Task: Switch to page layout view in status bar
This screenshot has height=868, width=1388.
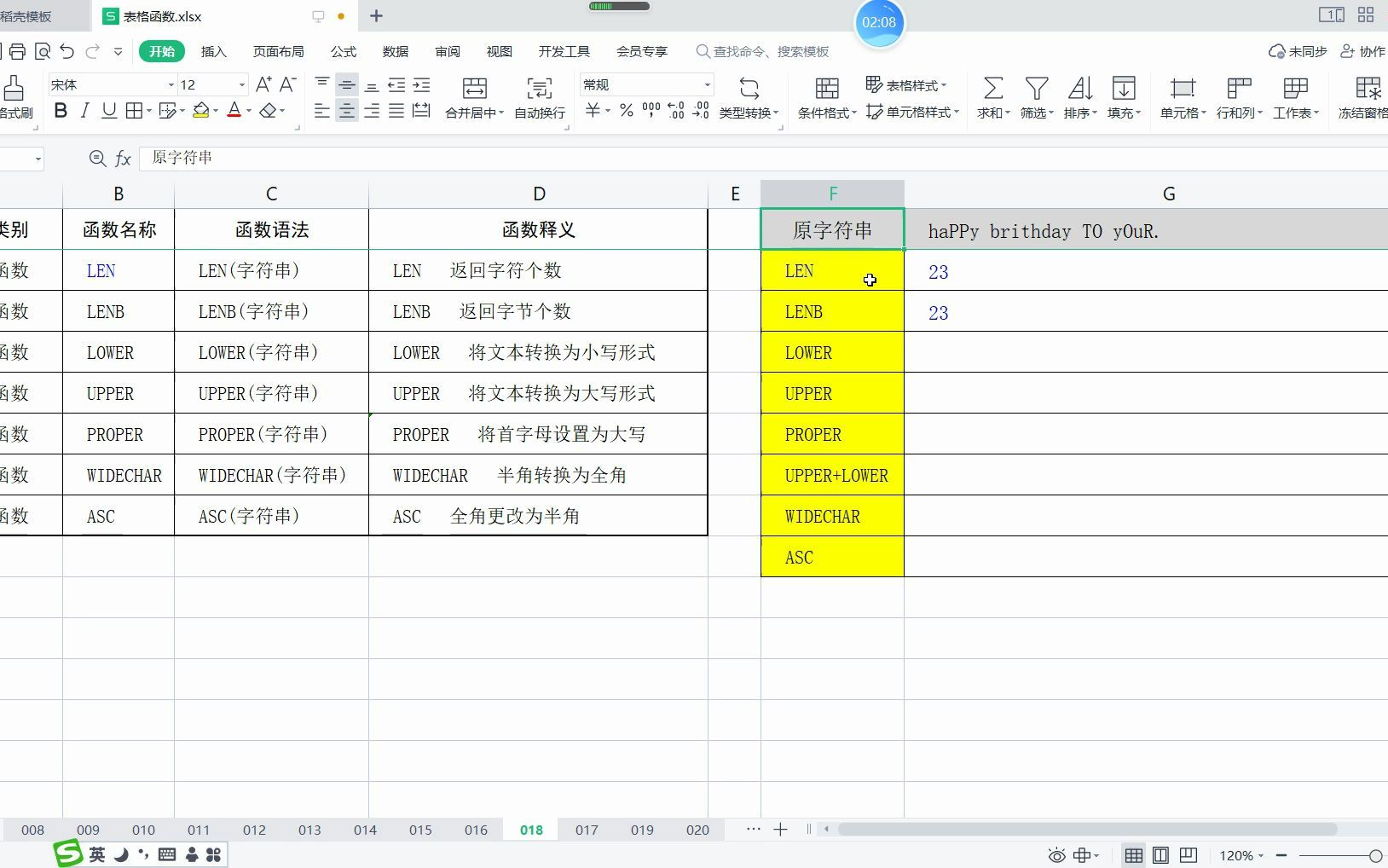Action: click(1160, 855)
